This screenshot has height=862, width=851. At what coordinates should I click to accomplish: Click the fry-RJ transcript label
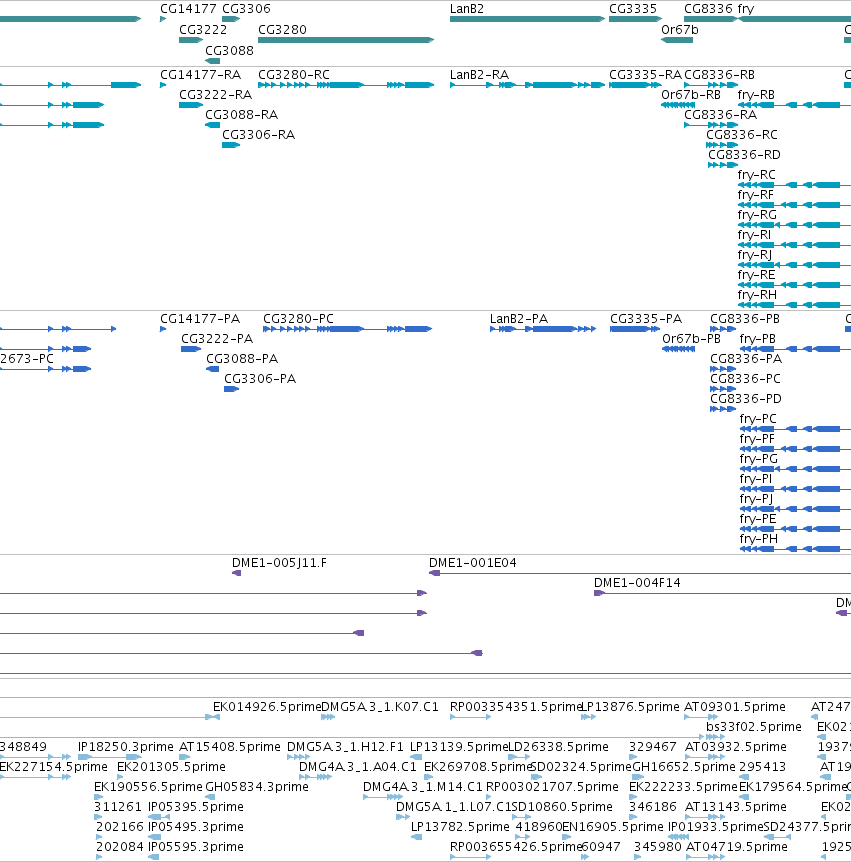[x=755, y=255]
